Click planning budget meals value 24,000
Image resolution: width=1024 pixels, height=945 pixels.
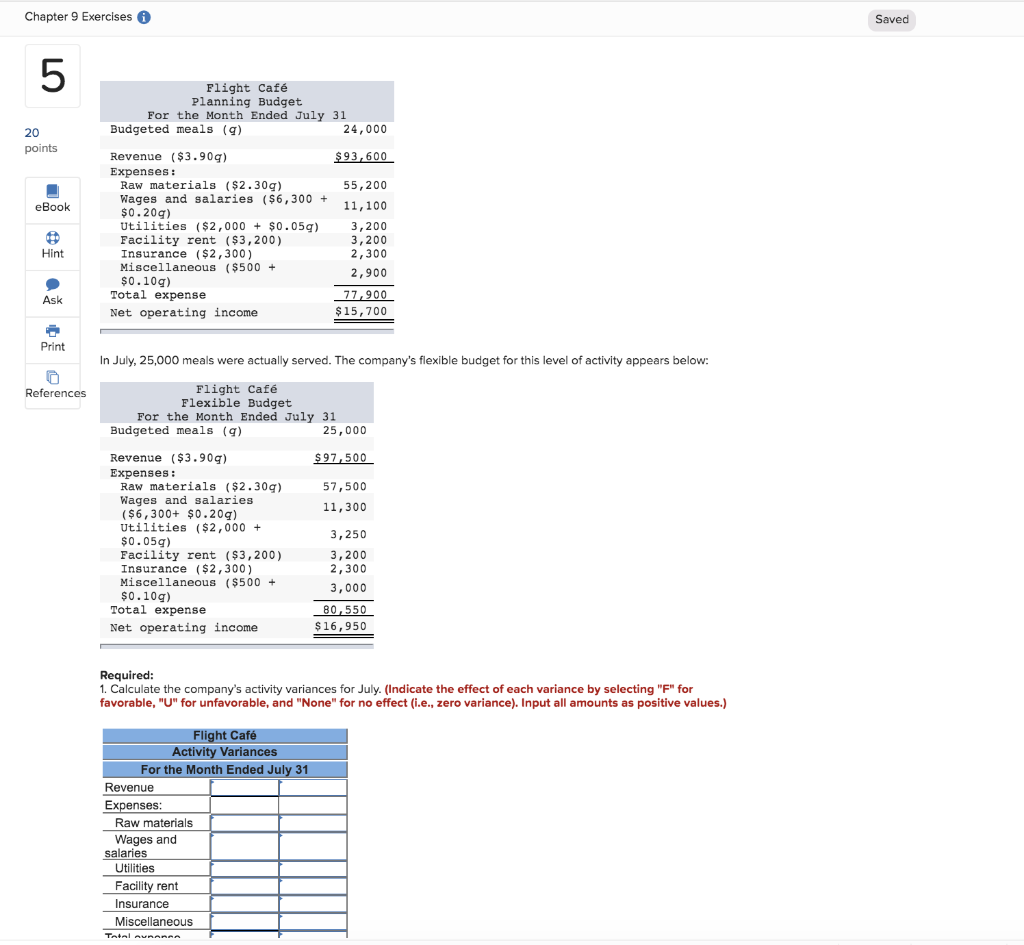(x=365, y=129)
